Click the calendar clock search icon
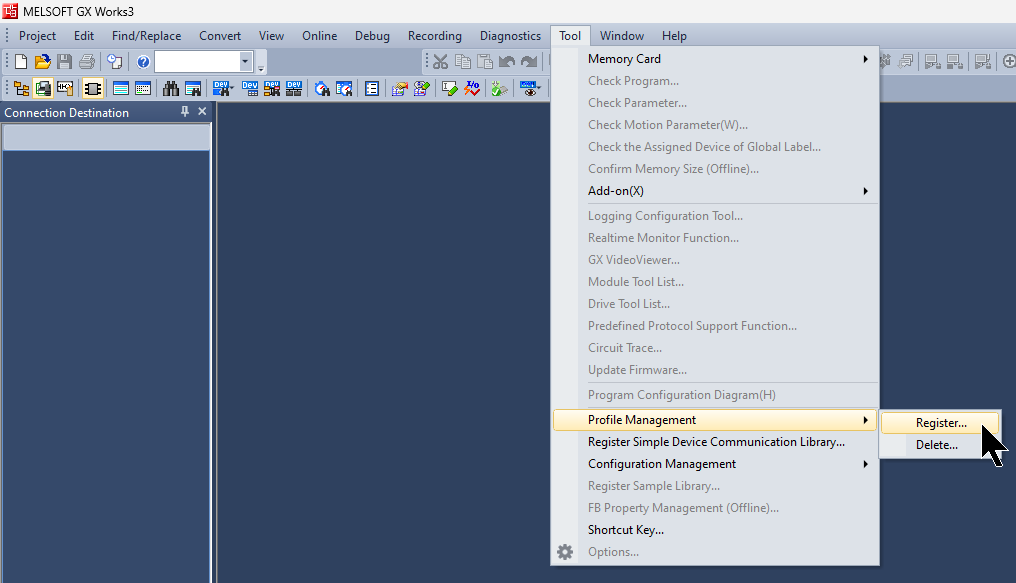This screenshot has width=1016, height=583. [344, 88]
